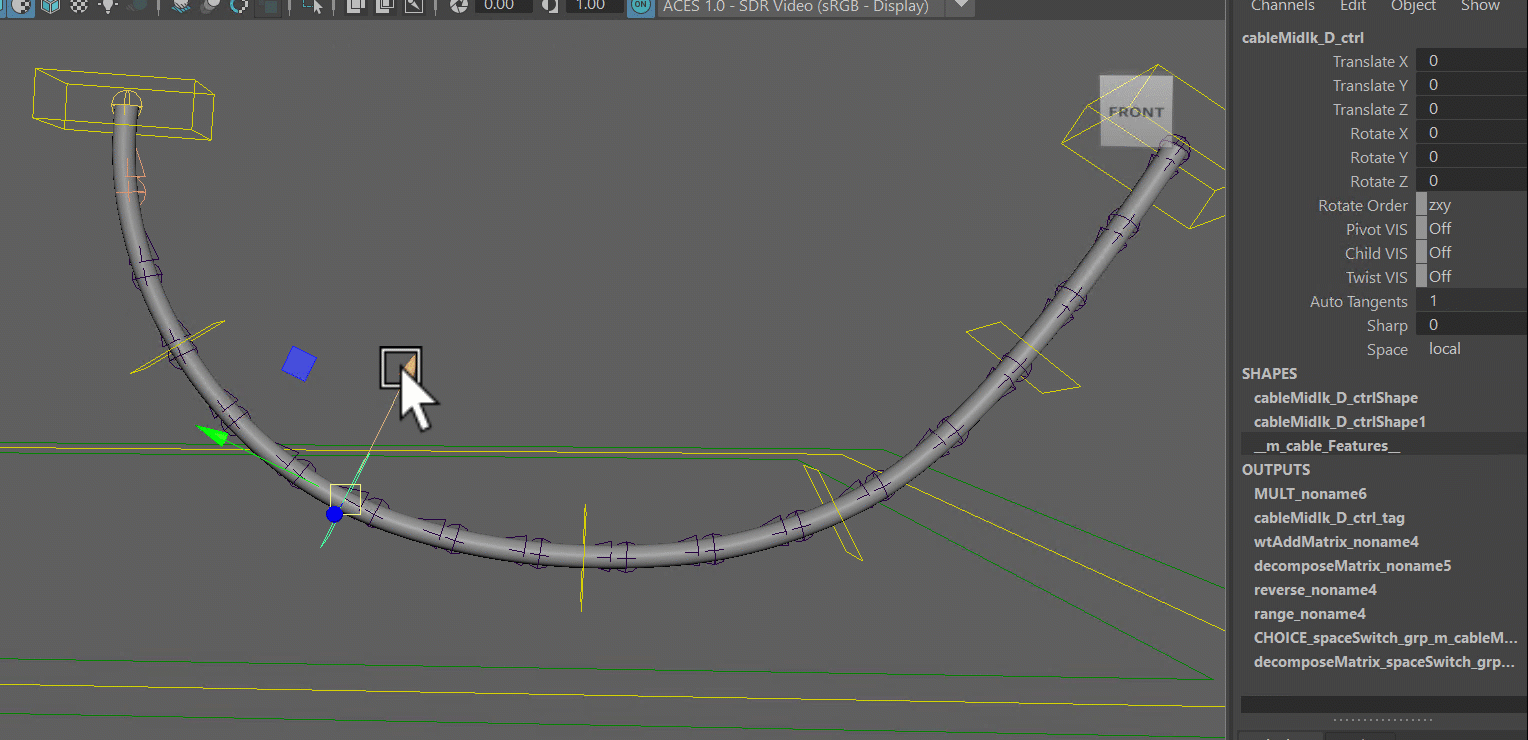Open the ACES 1.0 SDR Video color dropdown
Image resolution: width=1528 pixels, height=740 pixels.
800,6
